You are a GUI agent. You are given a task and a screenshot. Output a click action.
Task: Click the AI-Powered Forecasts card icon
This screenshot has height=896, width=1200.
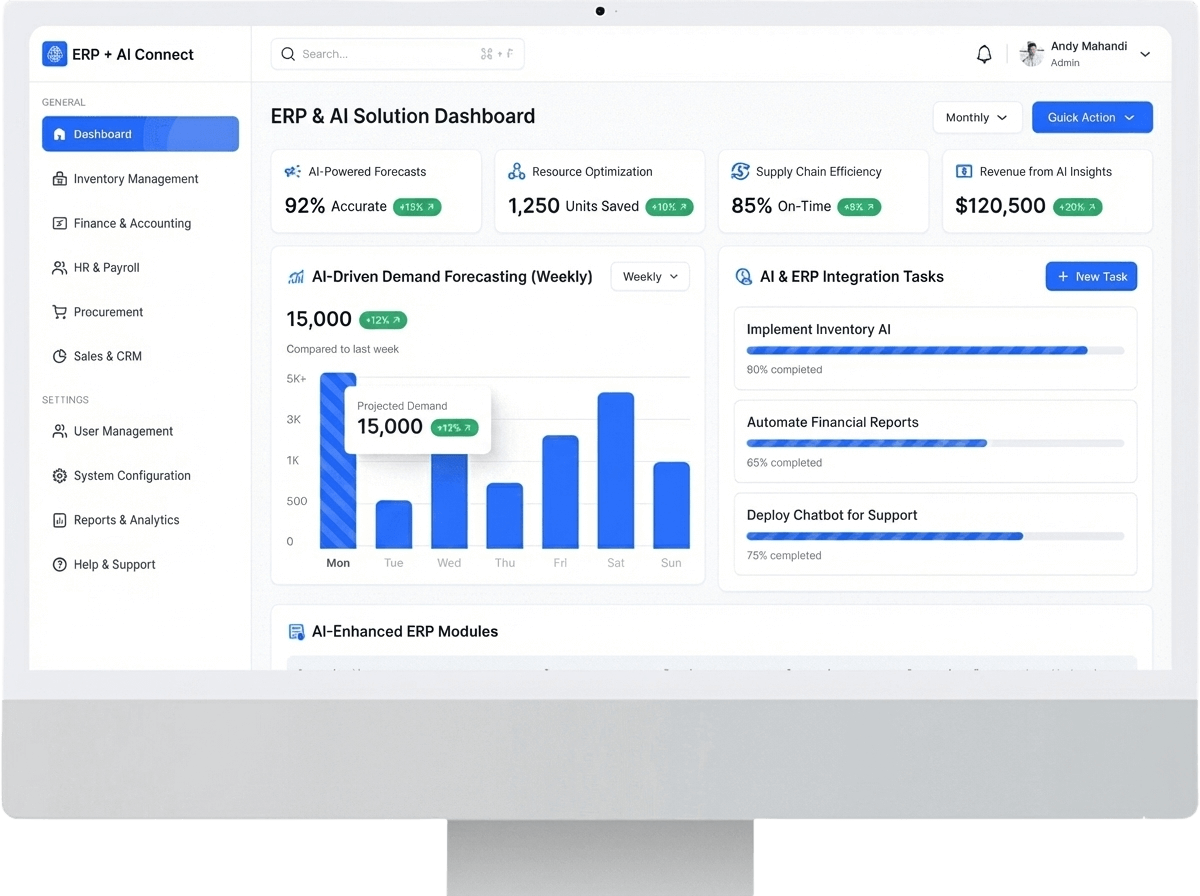coord(293,172)
